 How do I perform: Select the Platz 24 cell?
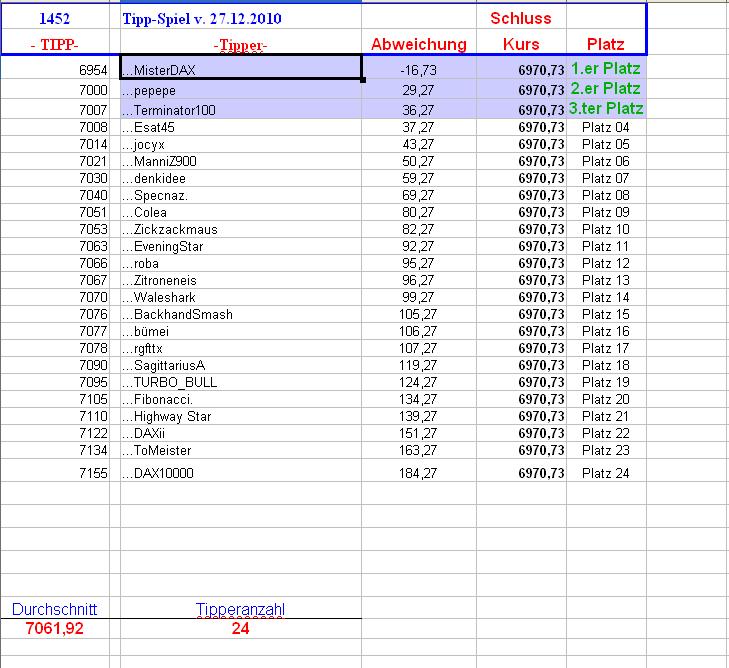(x=606, y=470)
